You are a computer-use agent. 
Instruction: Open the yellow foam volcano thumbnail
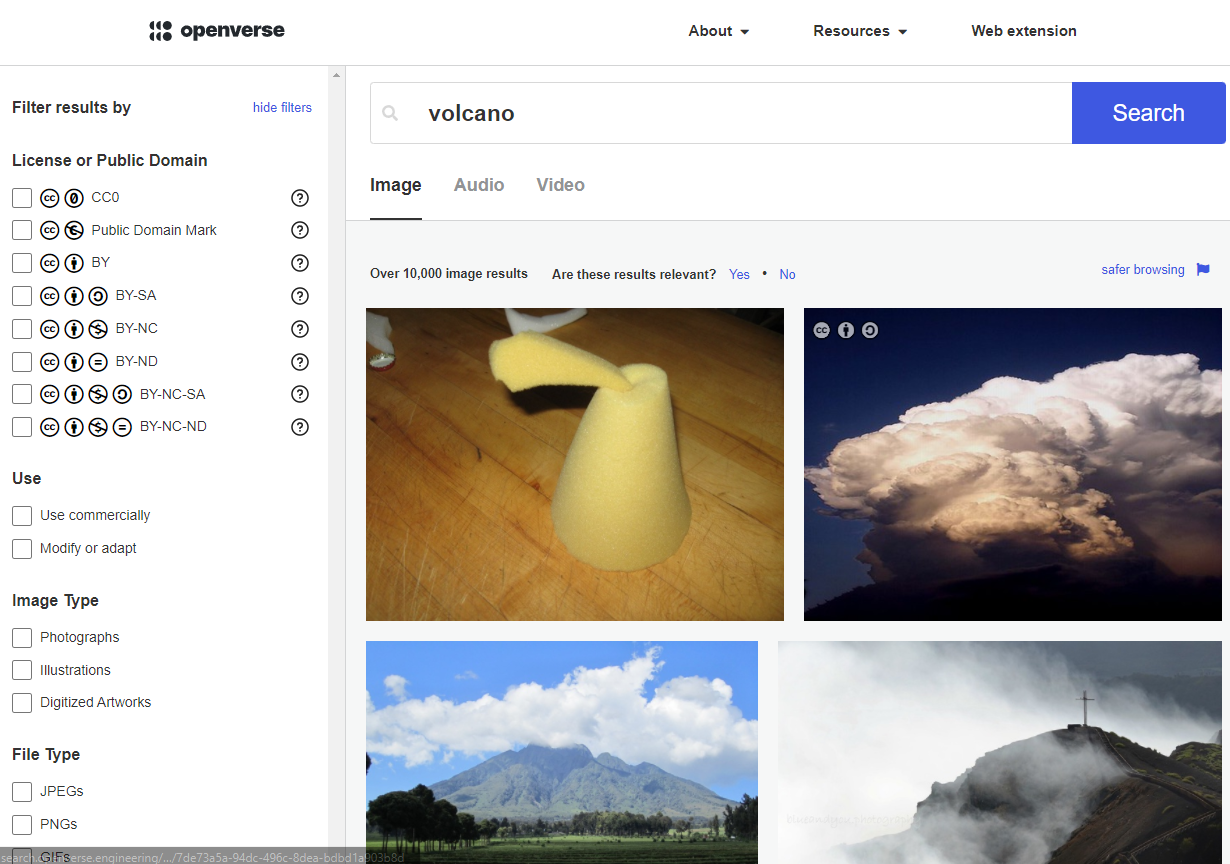point(575,463)
